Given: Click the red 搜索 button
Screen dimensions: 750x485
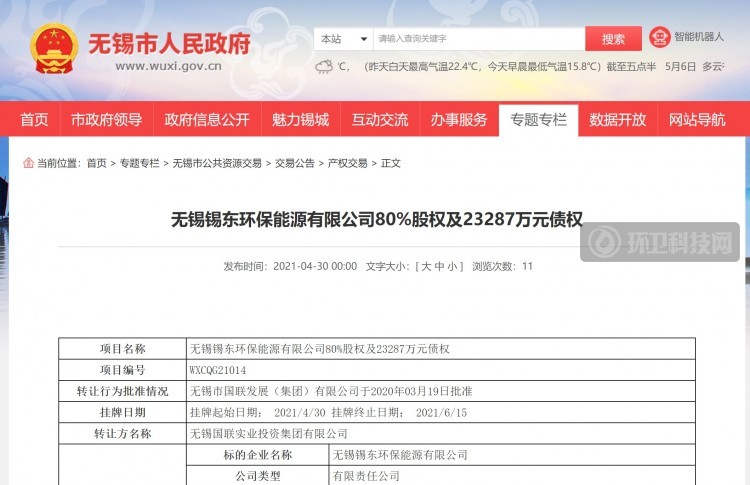Looking at the screenshot, I should tap(613, 39).
